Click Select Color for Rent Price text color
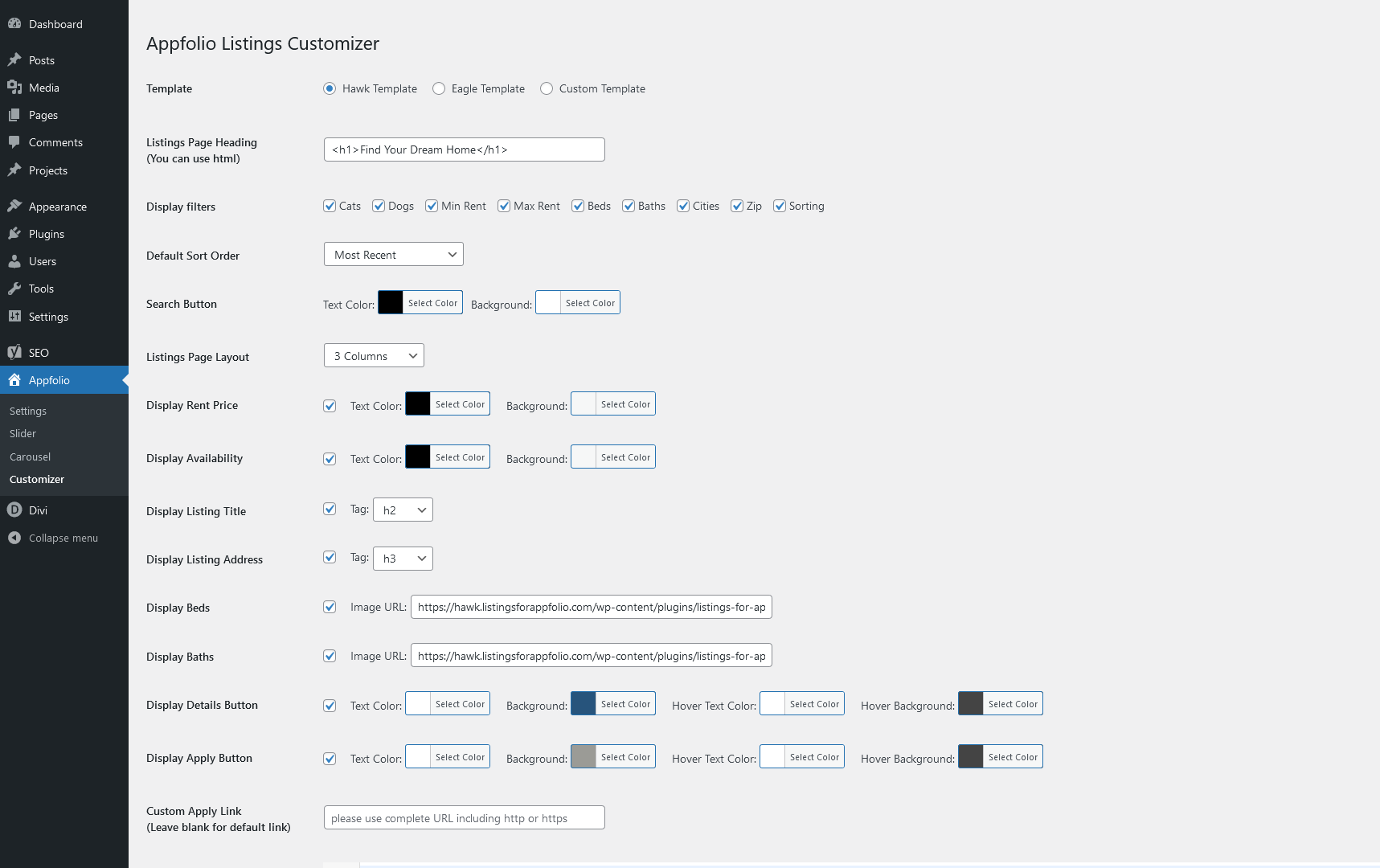Viewport: 1380px width, 868px height. coord(460,404)
